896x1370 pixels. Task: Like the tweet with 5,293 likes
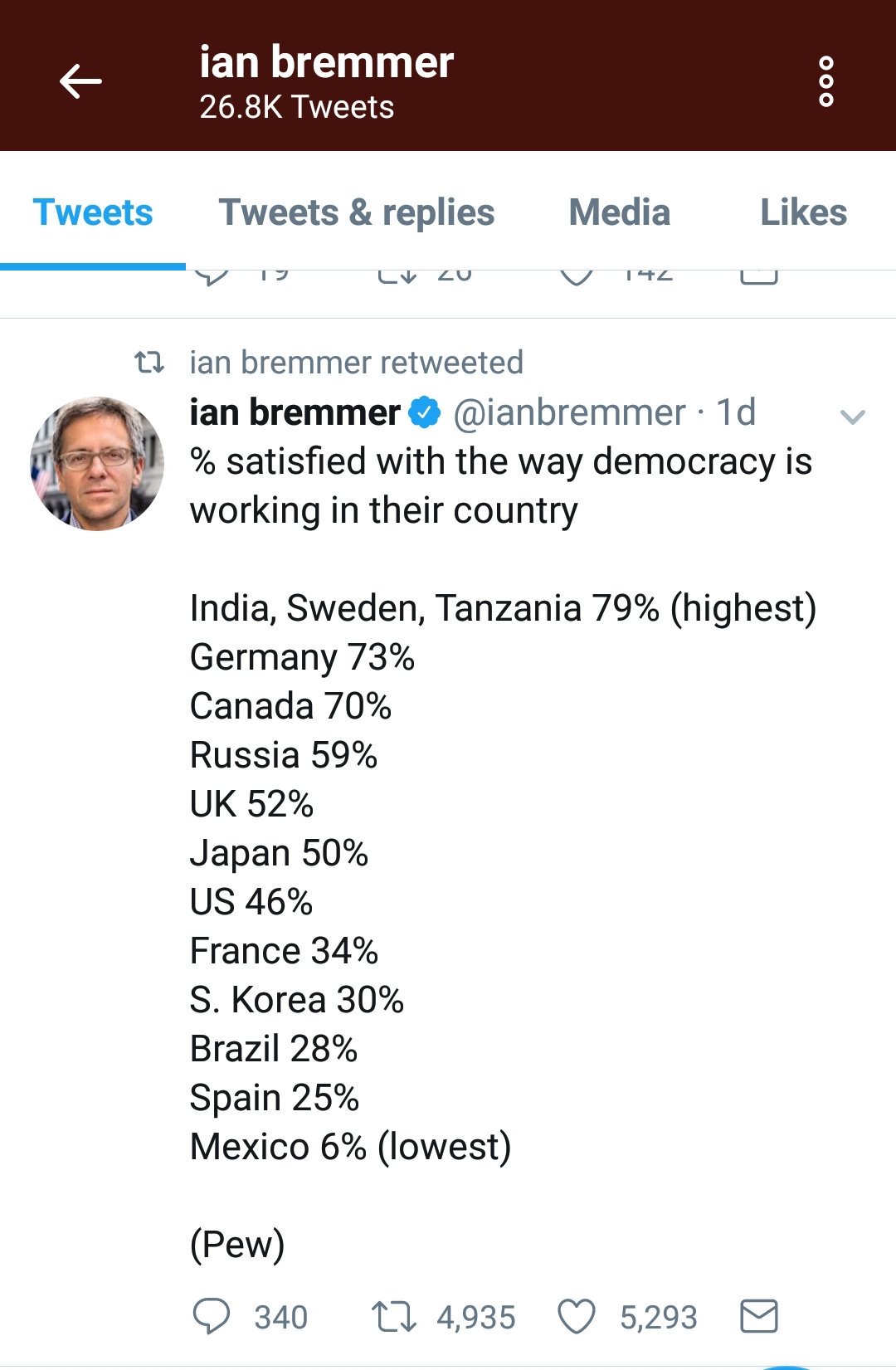[x=577, y=1316]
